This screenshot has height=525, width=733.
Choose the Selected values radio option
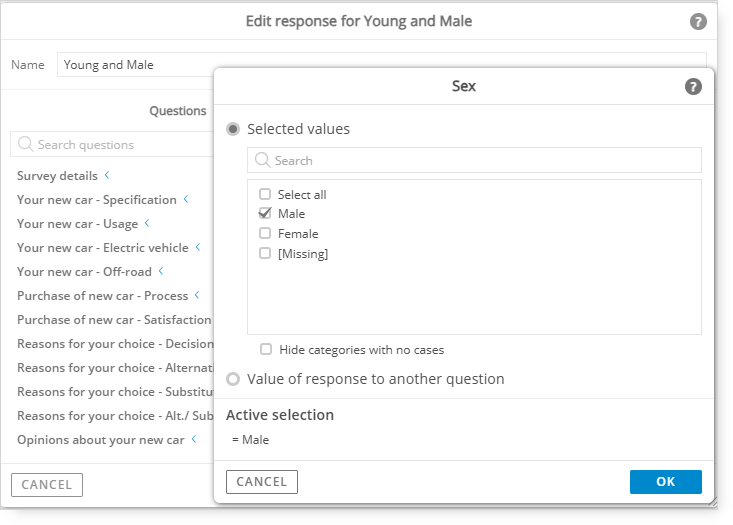(233, 129)
